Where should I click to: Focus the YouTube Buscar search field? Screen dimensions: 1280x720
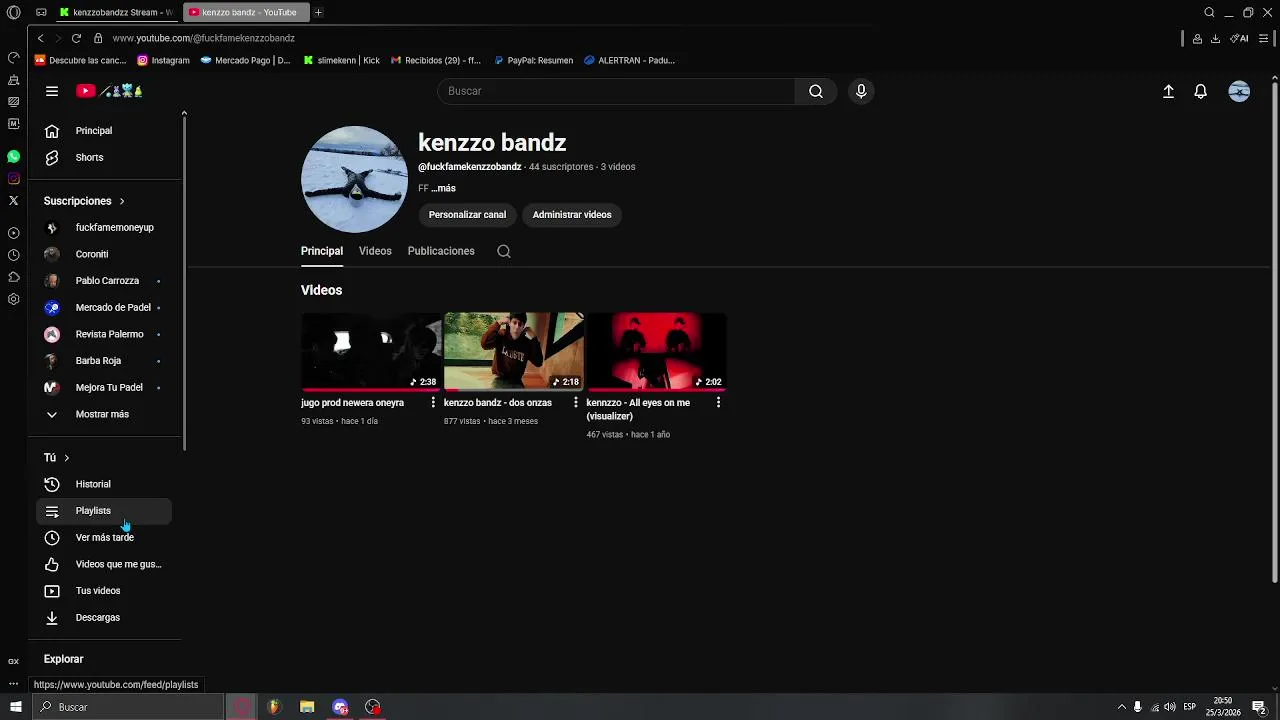616,91
